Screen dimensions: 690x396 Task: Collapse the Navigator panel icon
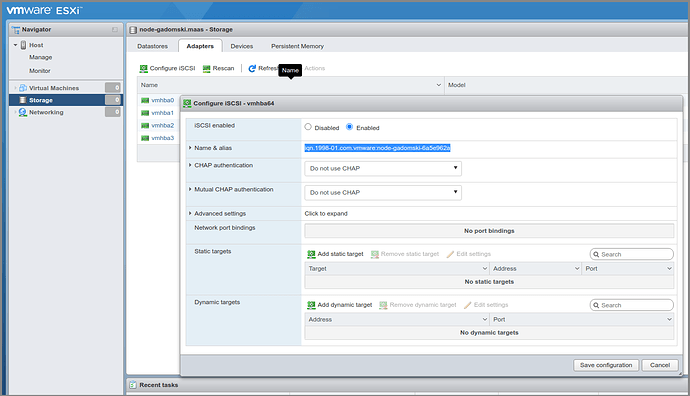click(x=115, y=29)
